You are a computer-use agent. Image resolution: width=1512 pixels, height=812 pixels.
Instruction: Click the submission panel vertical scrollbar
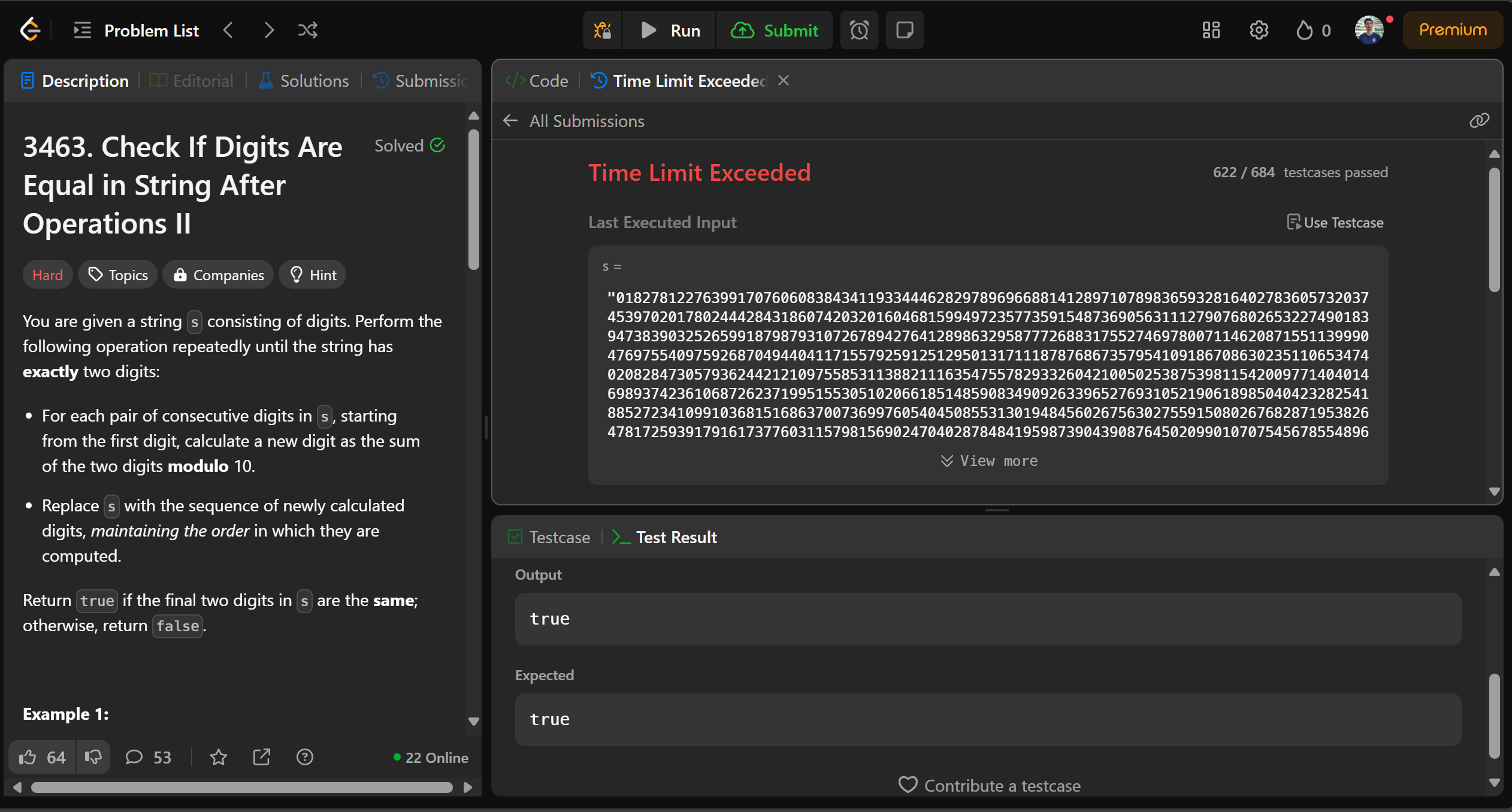point(1495,230)
